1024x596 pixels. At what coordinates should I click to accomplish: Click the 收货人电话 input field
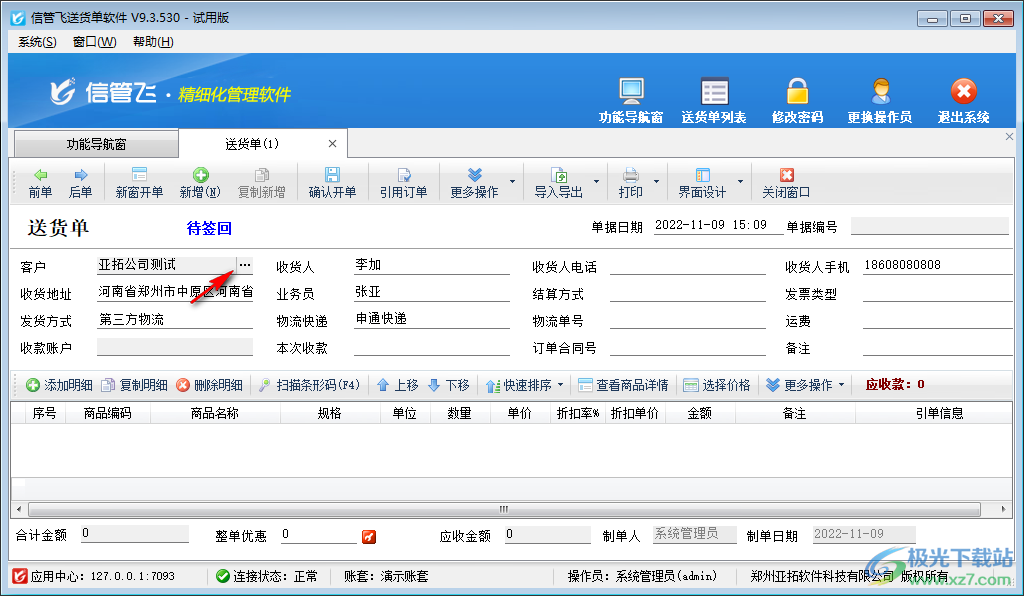[x=688, y=265]
